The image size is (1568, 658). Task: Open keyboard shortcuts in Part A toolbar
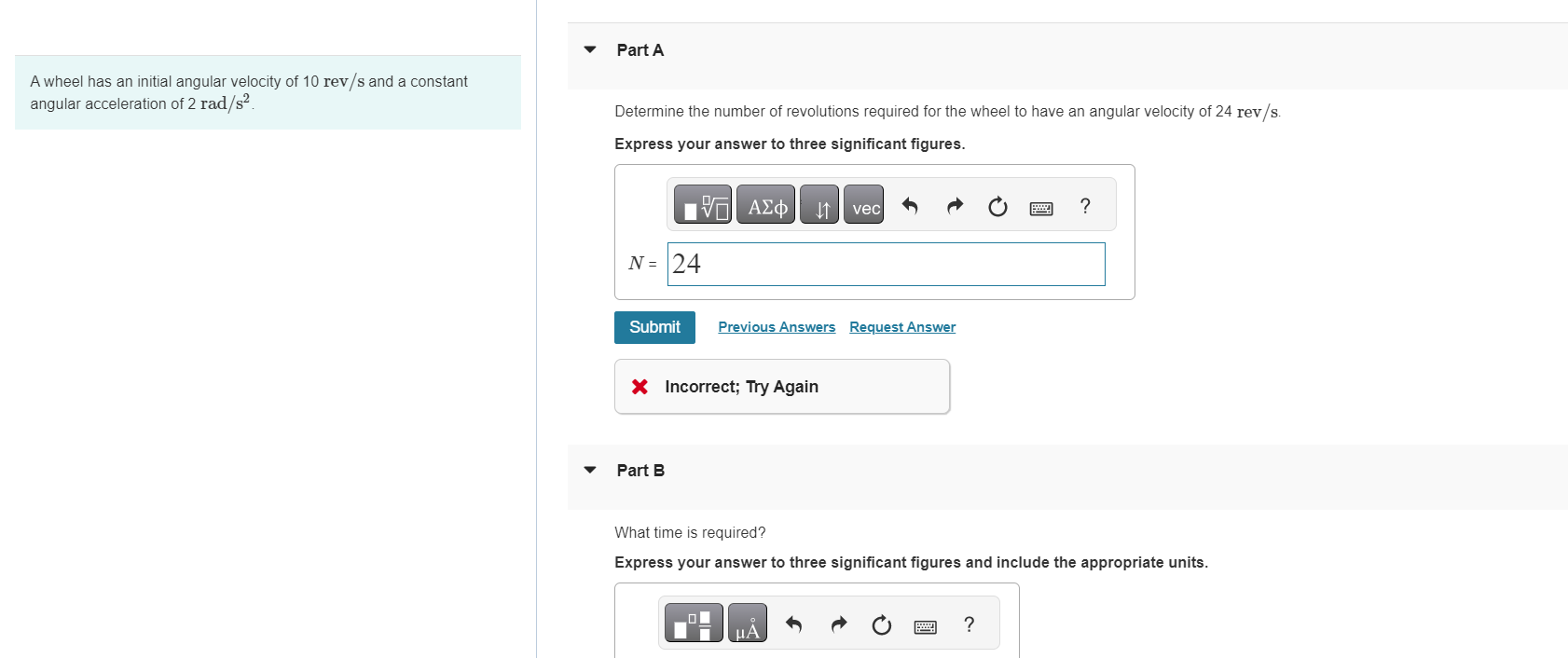(x=1041, y=208)
